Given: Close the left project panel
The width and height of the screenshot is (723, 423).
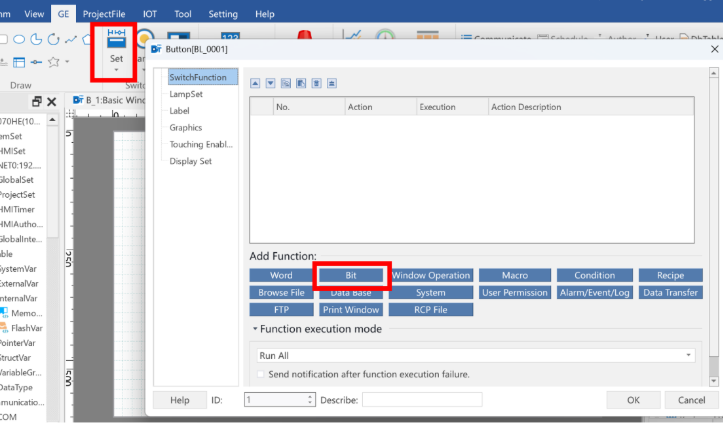Looking at the screenshot, I should [x=52, y=101].
